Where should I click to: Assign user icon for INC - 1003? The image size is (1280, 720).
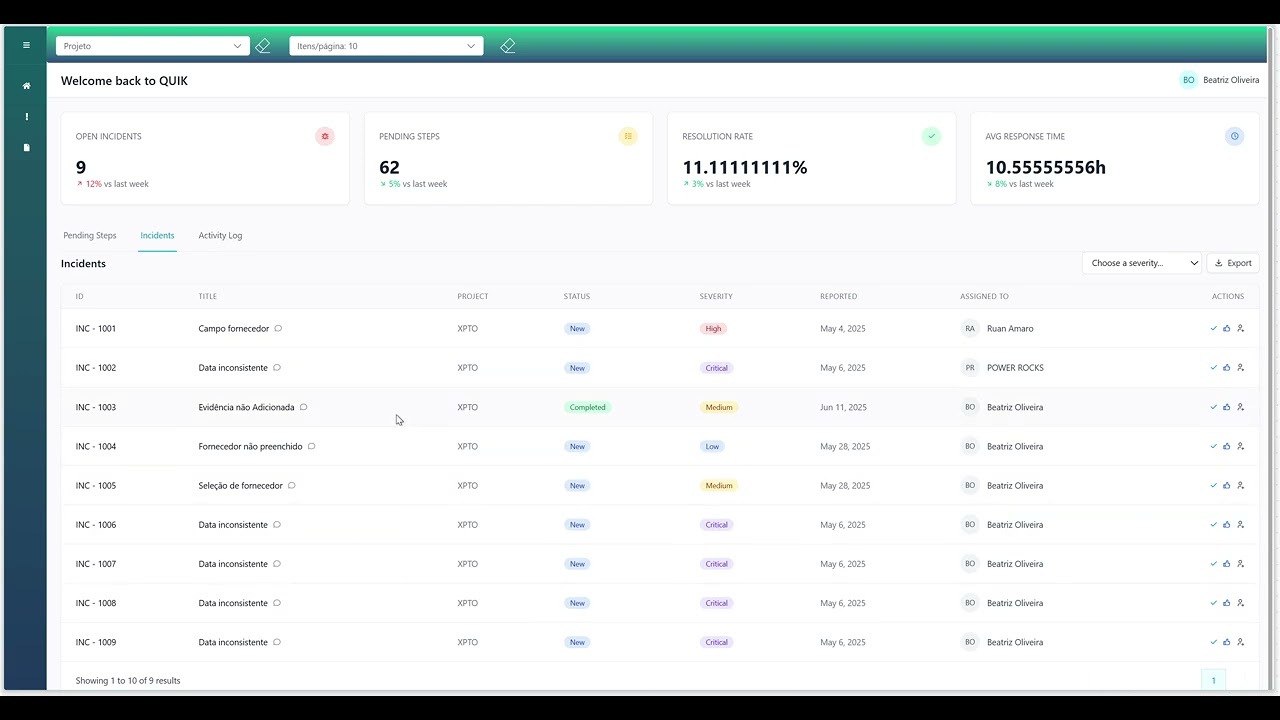coord(1241,407)
